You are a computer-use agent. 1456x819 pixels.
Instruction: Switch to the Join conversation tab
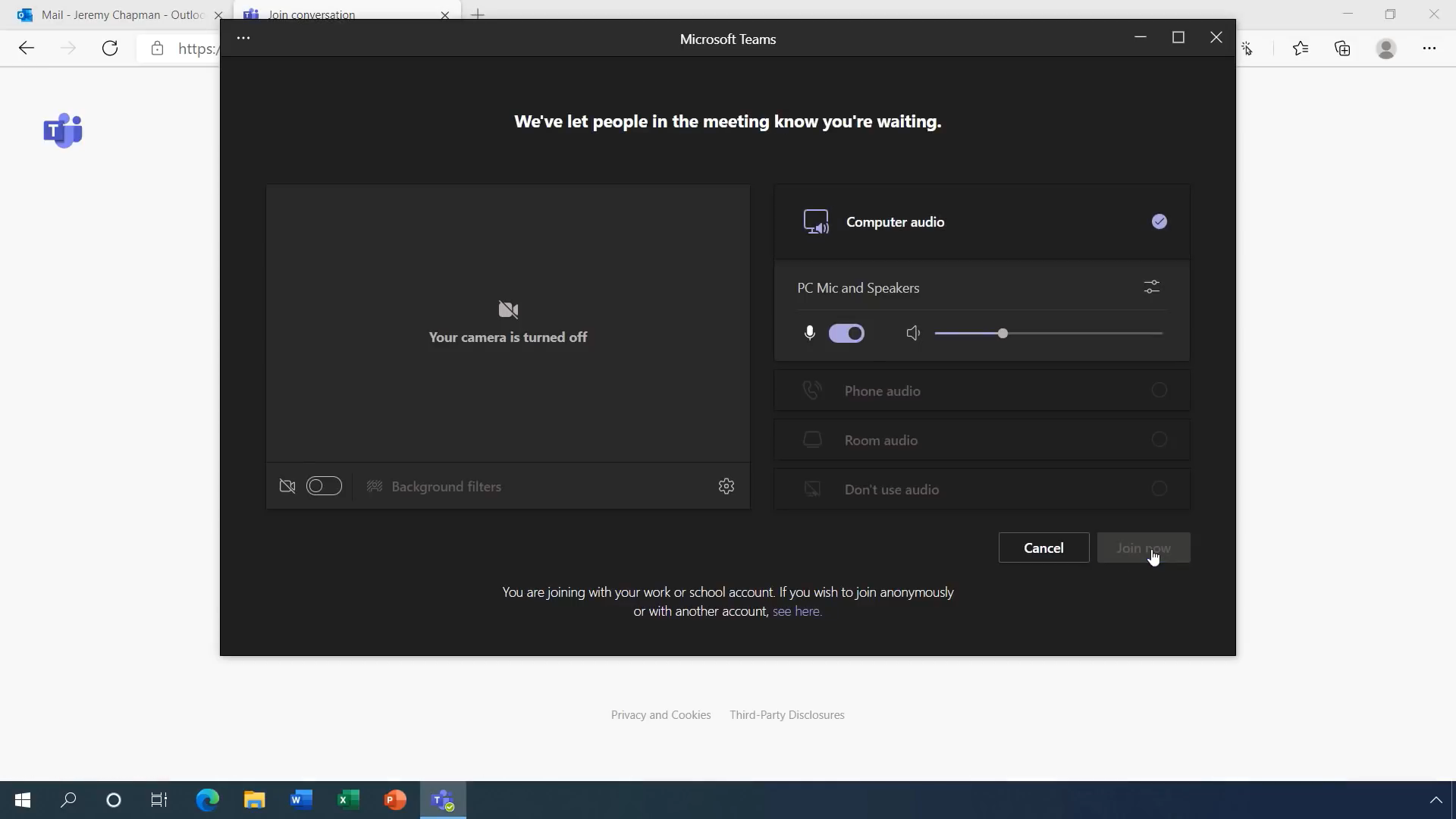[x=345, y=14]
